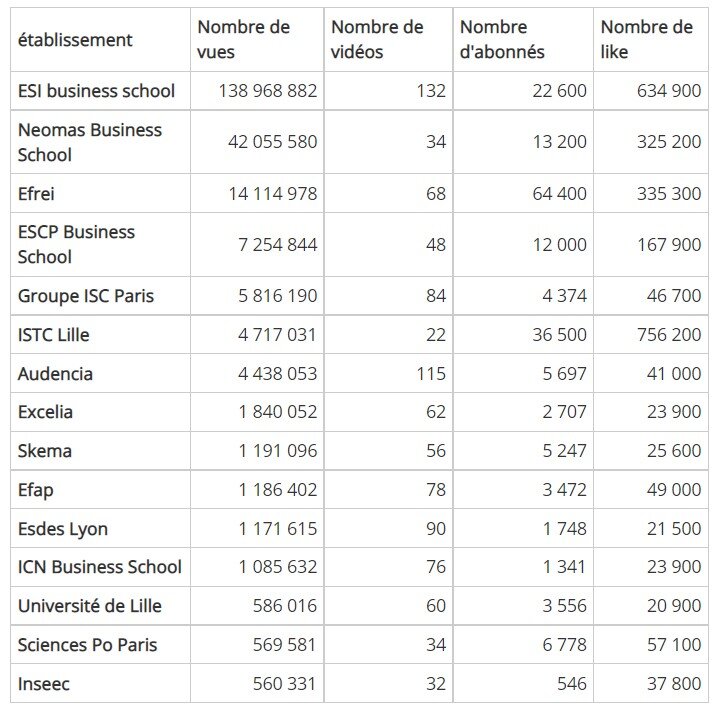
Task: Click on the 'Efrei' establishment cell
Action: click(39, 193)
